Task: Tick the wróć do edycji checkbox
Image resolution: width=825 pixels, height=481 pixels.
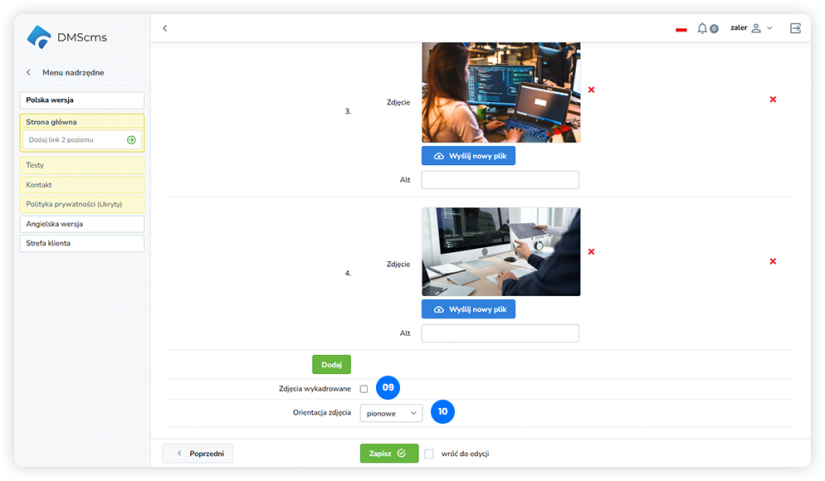Action: point(429,453)
